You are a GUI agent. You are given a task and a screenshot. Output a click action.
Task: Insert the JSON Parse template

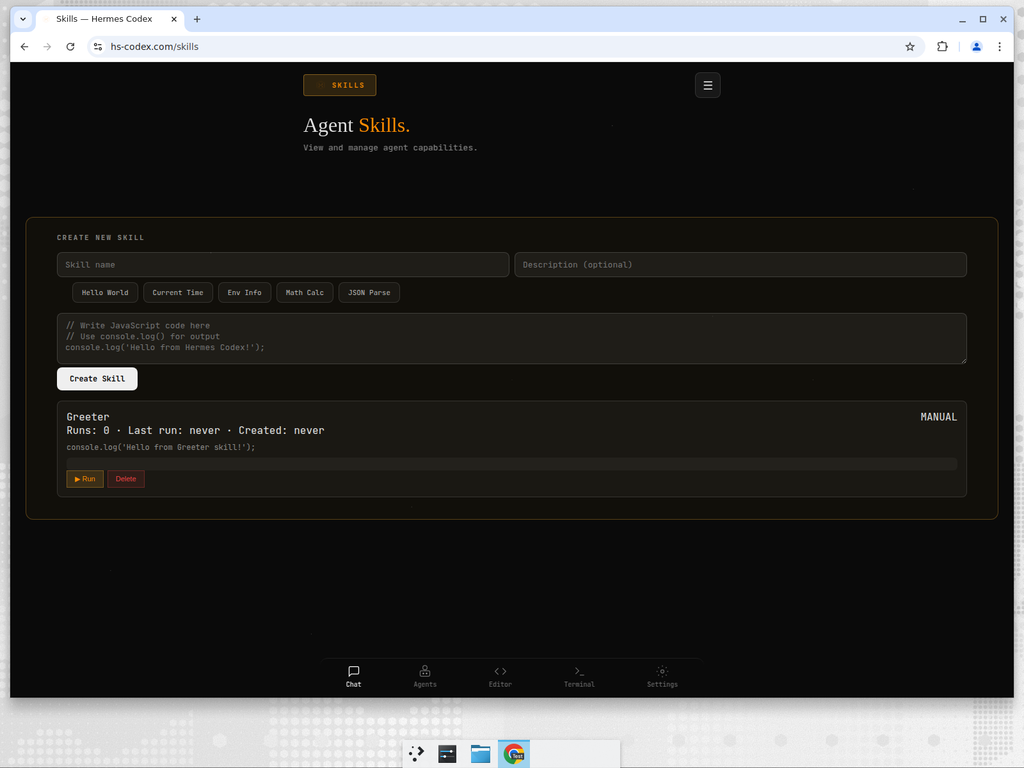pyautogui.click(x=369, y=293)
